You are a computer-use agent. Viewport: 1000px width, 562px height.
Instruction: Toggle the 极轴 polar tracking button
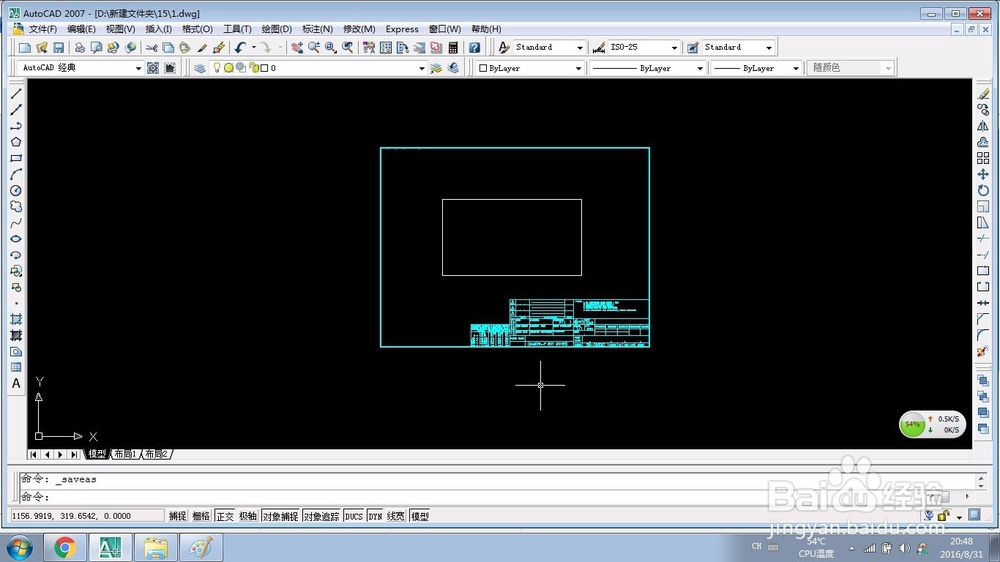[x=248, y=516]
